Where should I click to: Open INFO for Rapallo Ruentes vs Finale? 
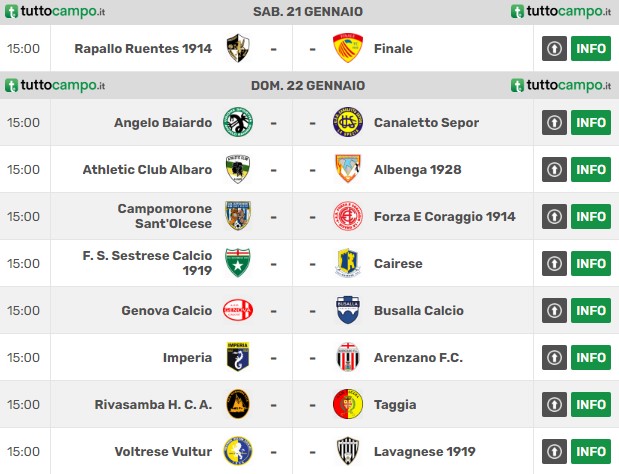pyautogui.click(x=591, y=49)
